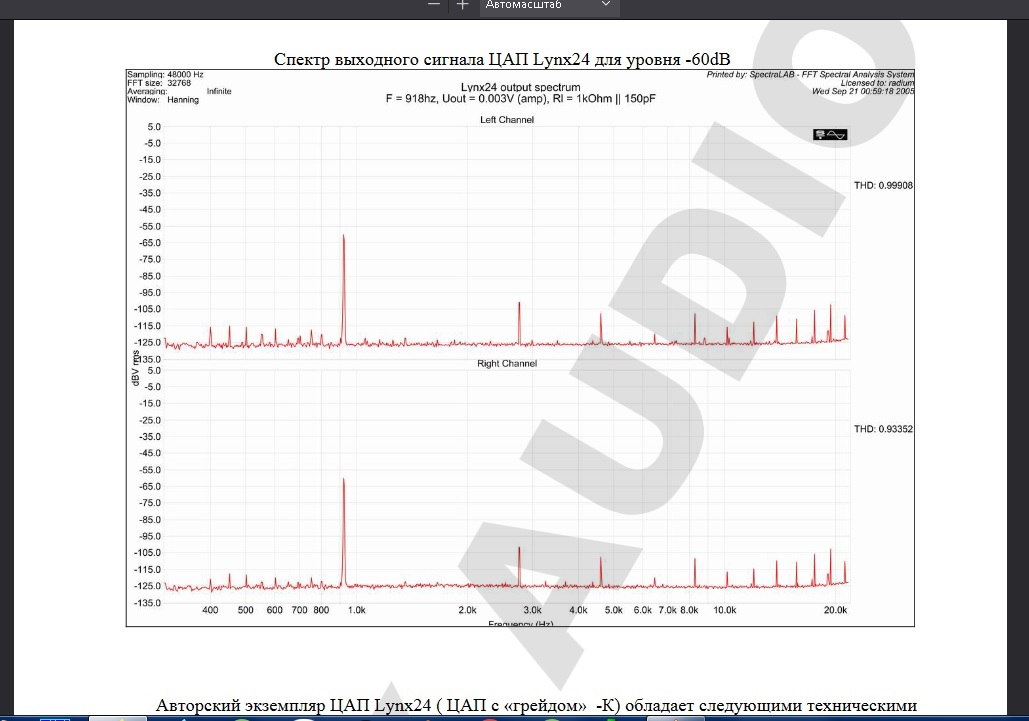Click the '-105.0' label on Right Channel axis
Image resolution: width=1029 pixels, height=721 pixels.
point(147,553)
